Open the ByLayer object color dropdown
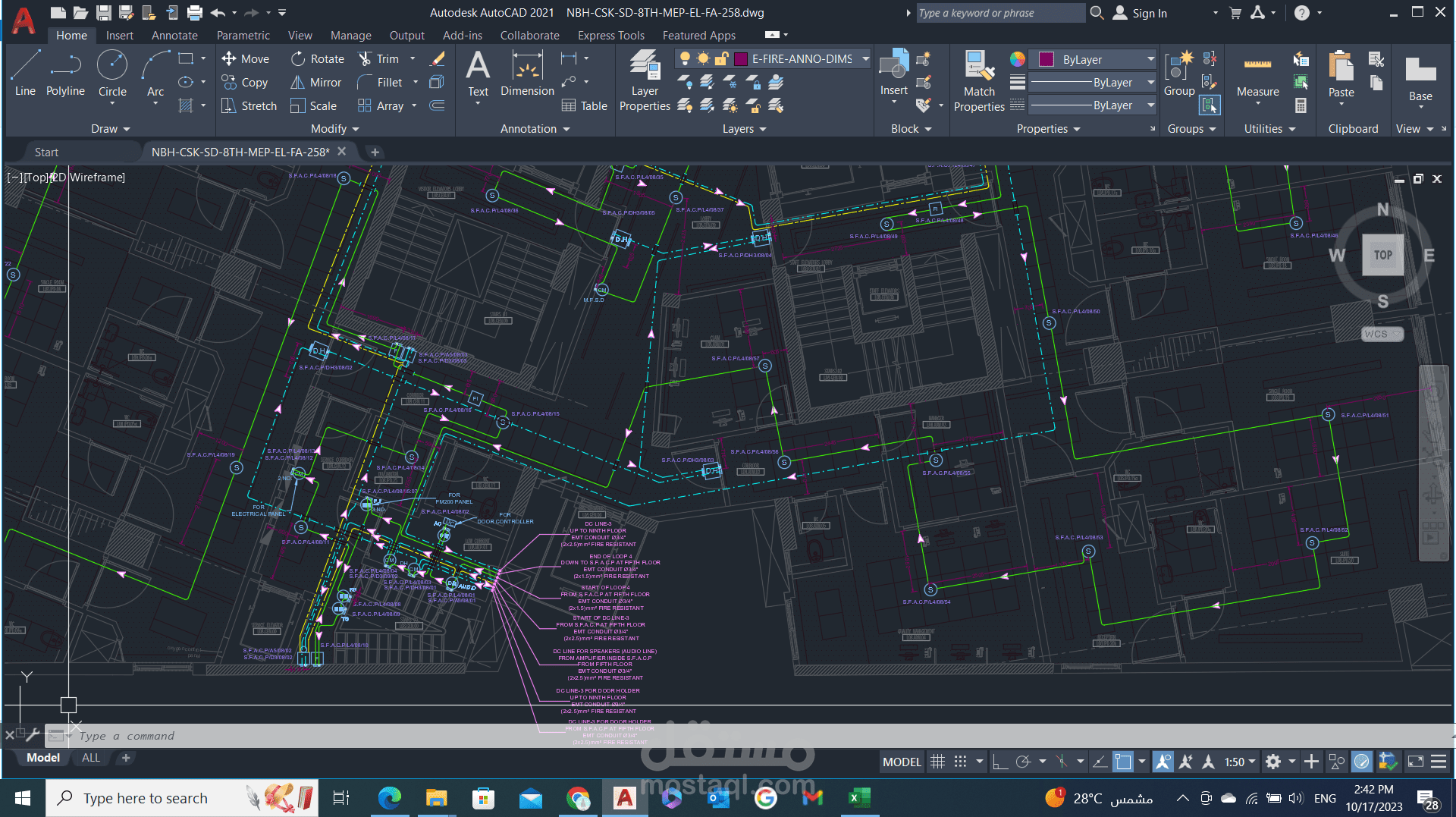The height and width of the screenshot is (817, 1456). (1150, 59)
